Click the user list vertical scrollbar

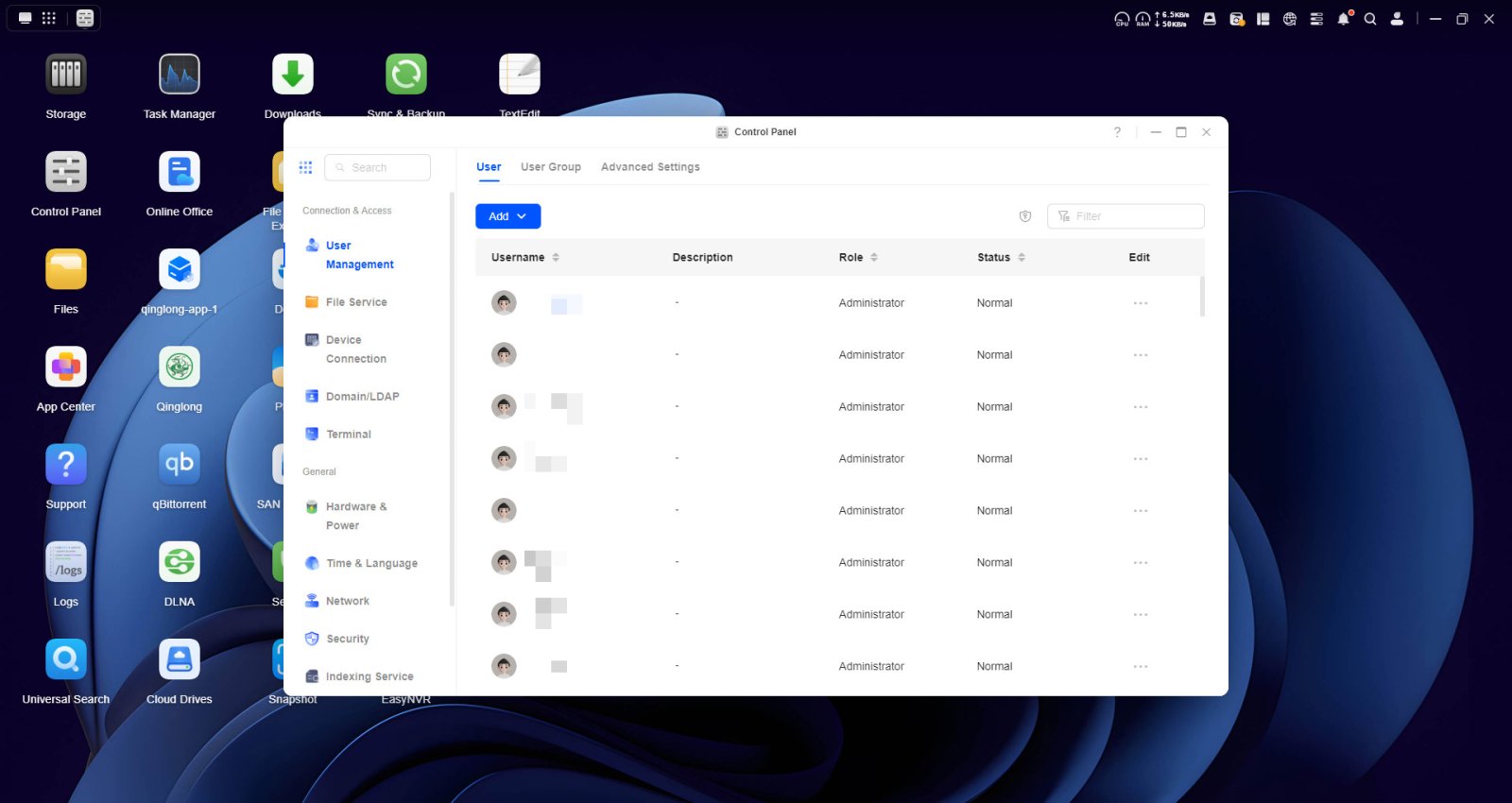tap(1202, 298)
